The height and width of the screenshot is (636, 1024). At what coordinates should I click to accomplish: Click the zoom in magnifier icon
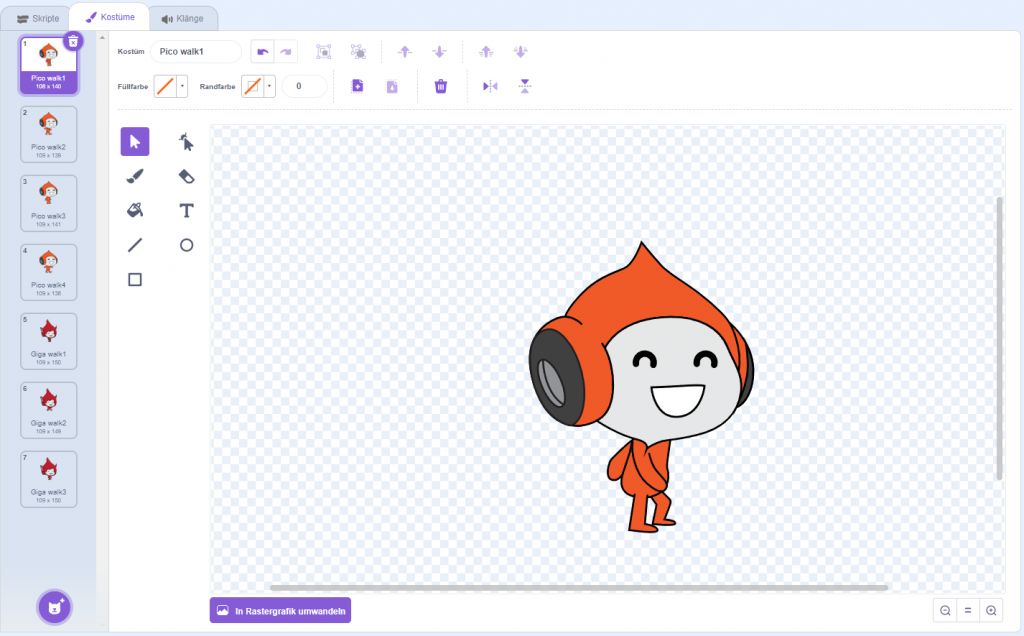(991, 611)
